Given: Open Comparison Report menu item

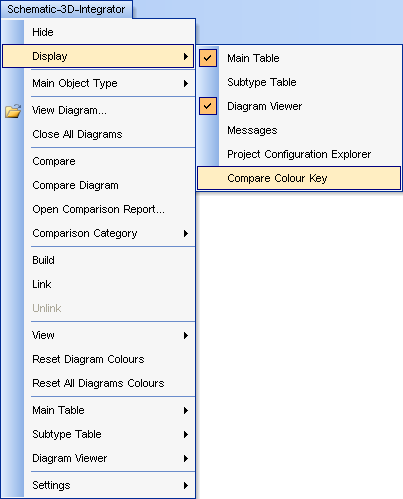Looking at the screenshot, I should coord(98,209).
